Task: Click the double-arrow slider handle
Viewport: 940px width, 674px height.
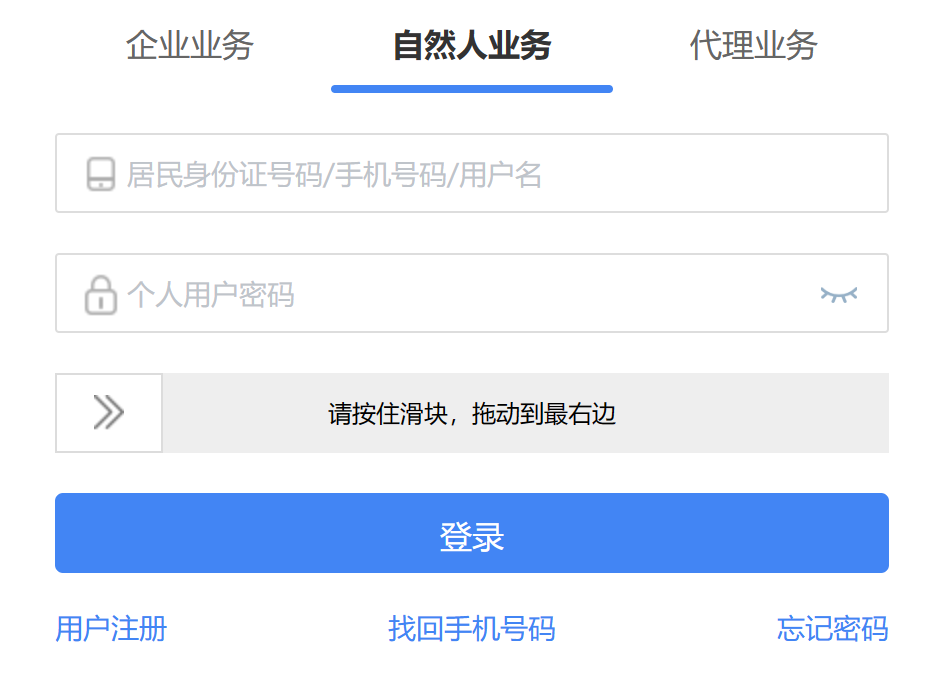Action: click(x=109, y=413)
